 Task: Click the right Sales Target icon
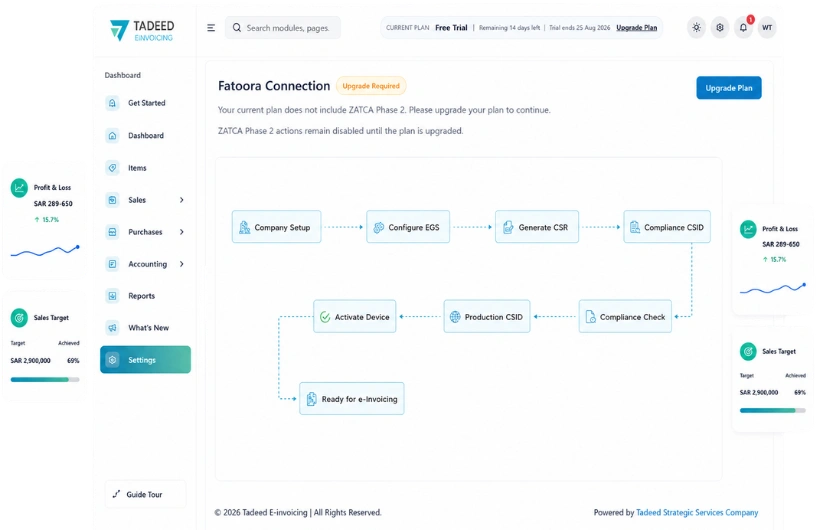click(748, 351)
